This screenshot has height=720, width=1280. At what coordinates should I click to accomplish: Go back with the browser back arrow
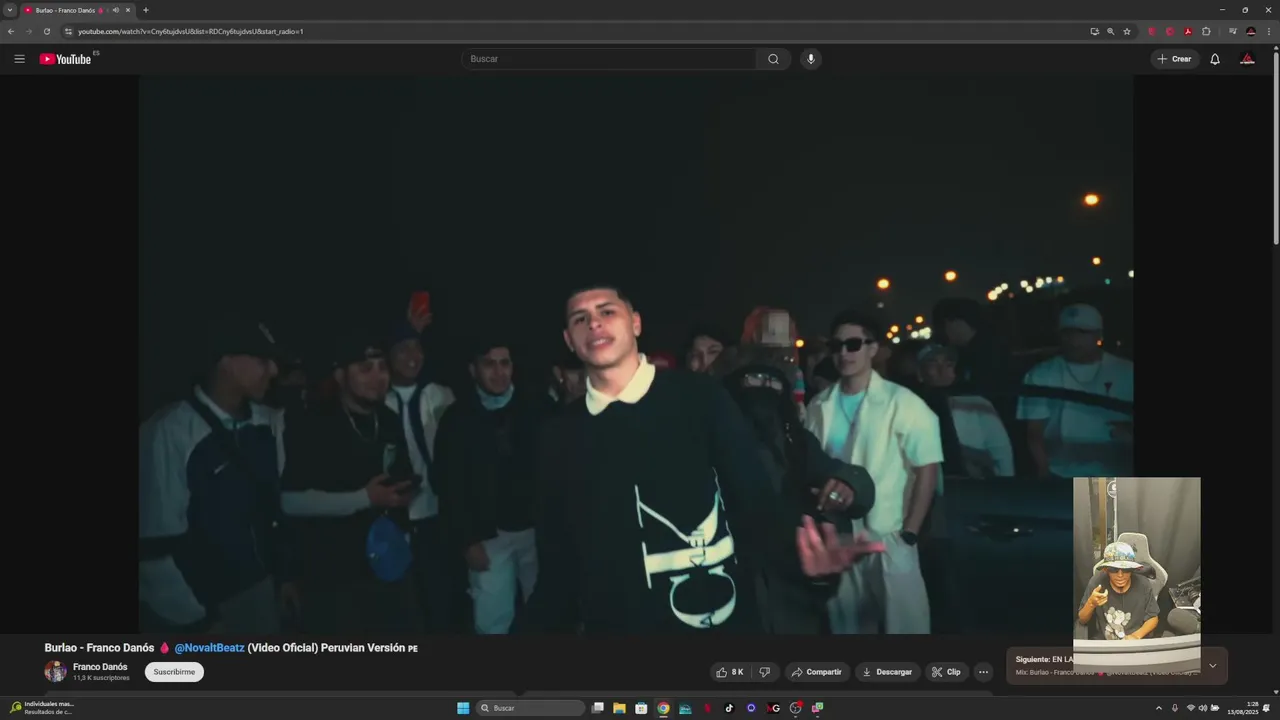[11, 31]
